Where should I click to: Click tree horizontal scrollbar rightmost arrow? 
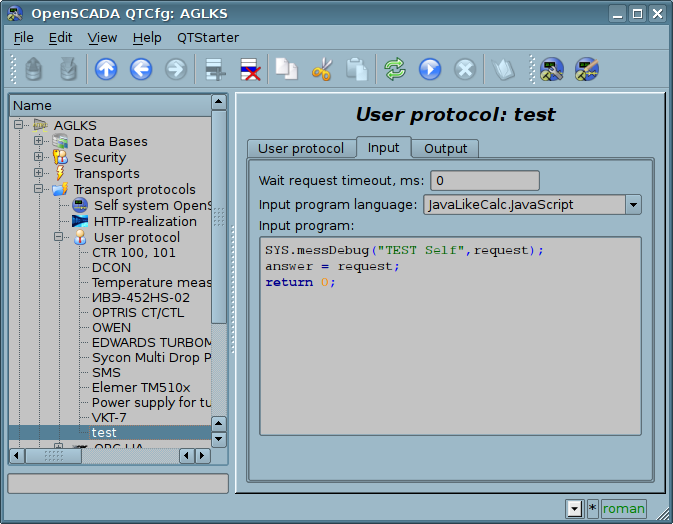(203, 455)
